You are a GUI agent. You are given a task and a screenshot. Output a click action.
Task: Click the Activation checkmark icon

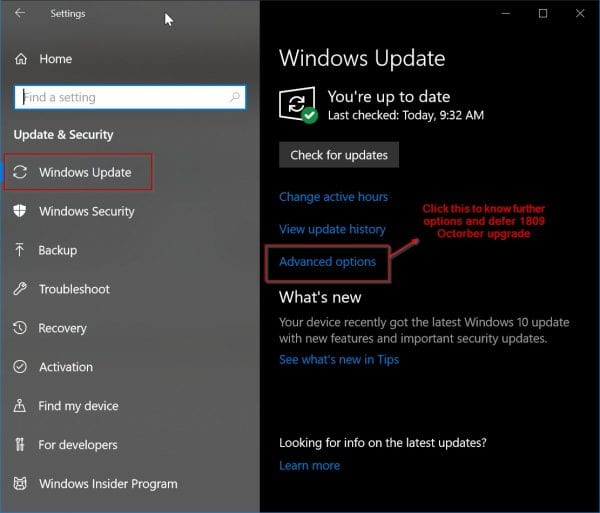click(20, 367)
